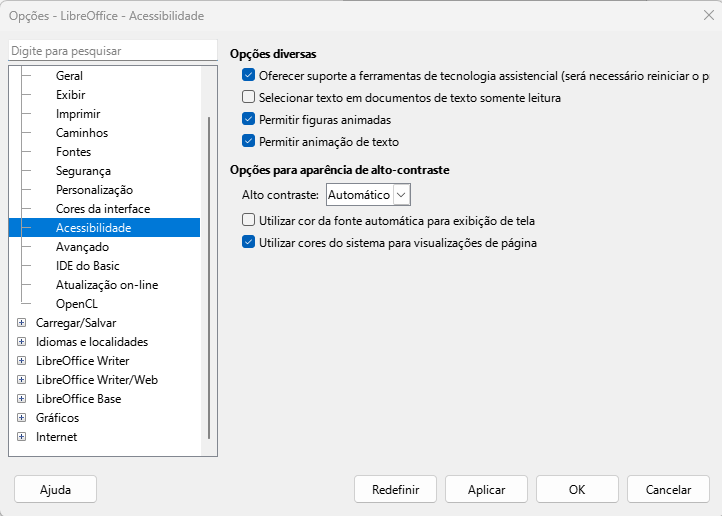Select Segurança in the options tree
722x516 pixels.
pos(83,171)
